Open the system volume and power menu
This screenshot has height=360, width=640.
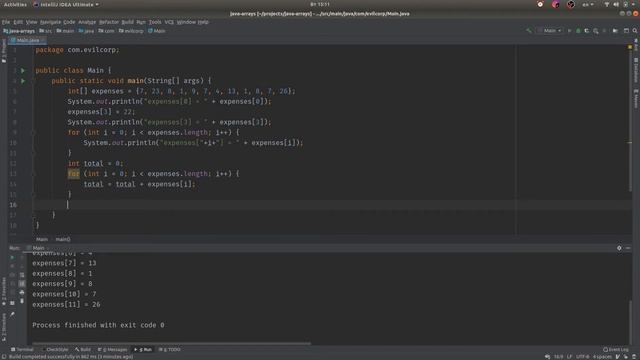pos(620,4)
